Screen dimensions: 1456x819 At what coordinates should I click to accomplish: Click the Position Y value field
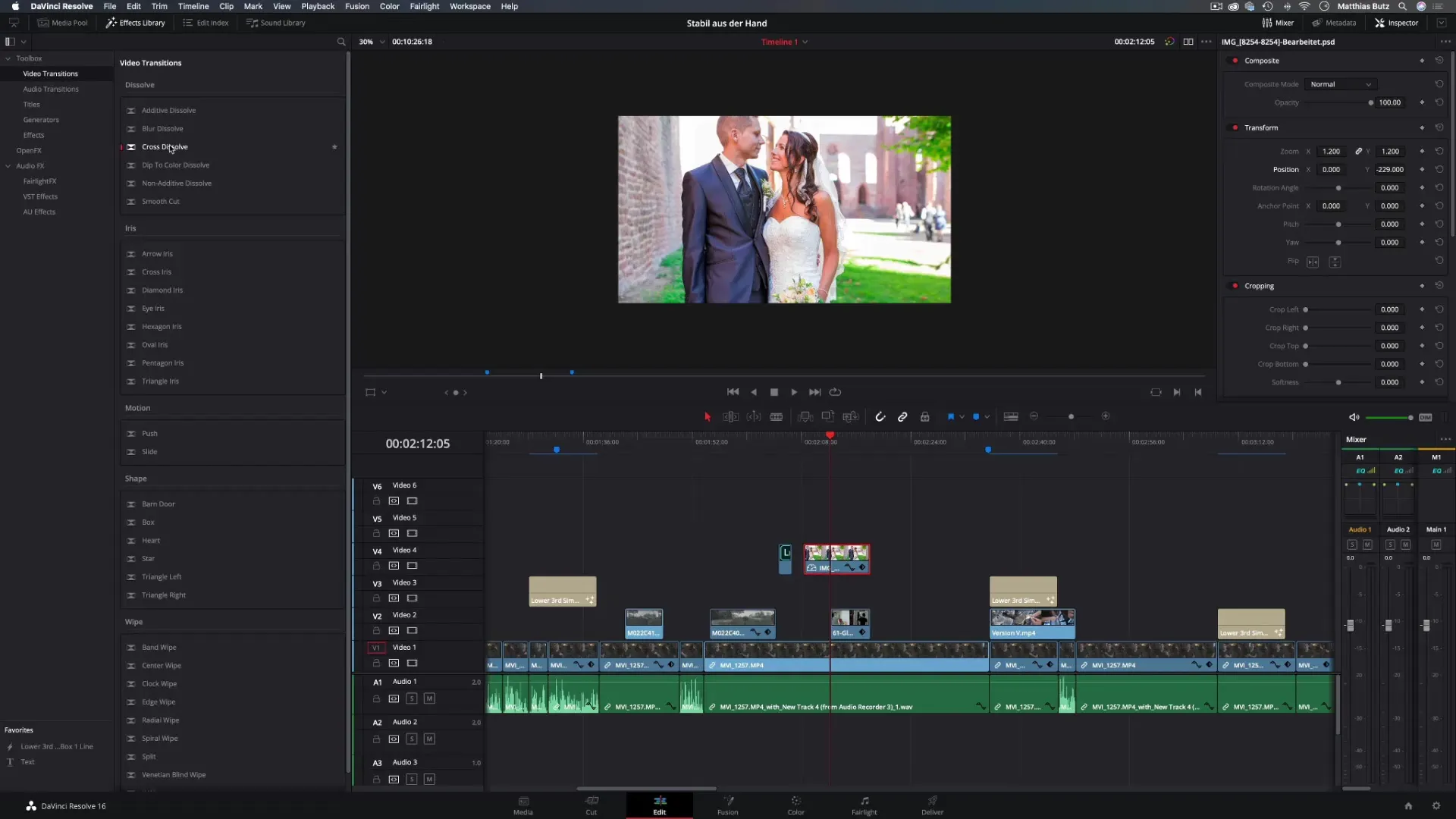(x=1390, y=170)
